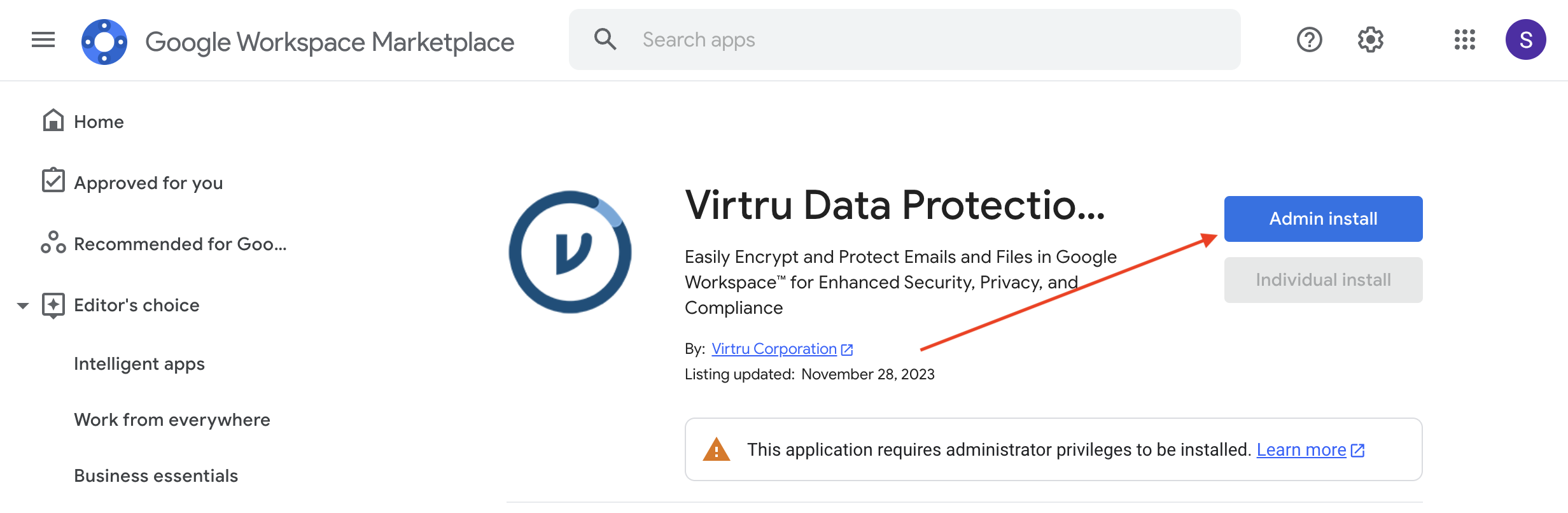
Task: Click the external link icon beside Virtru Corporation
Action: [846, 349]
